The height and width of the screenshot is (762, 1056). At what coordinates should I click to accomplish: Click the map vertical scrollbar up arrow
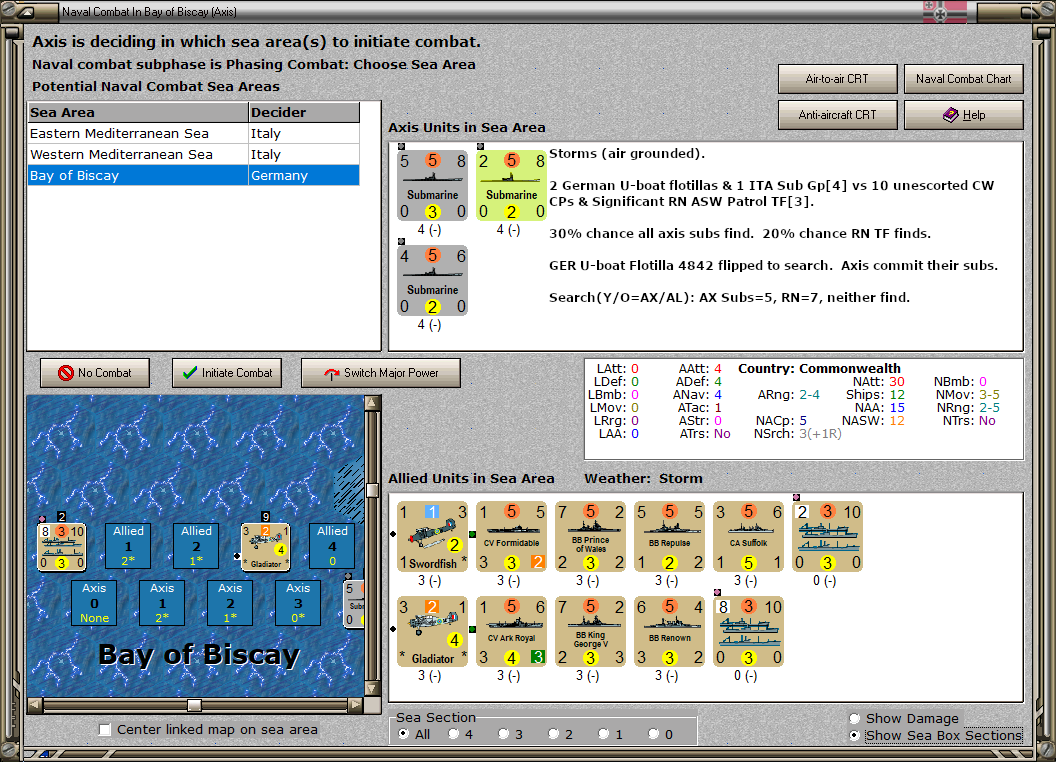tap(372, 403)
